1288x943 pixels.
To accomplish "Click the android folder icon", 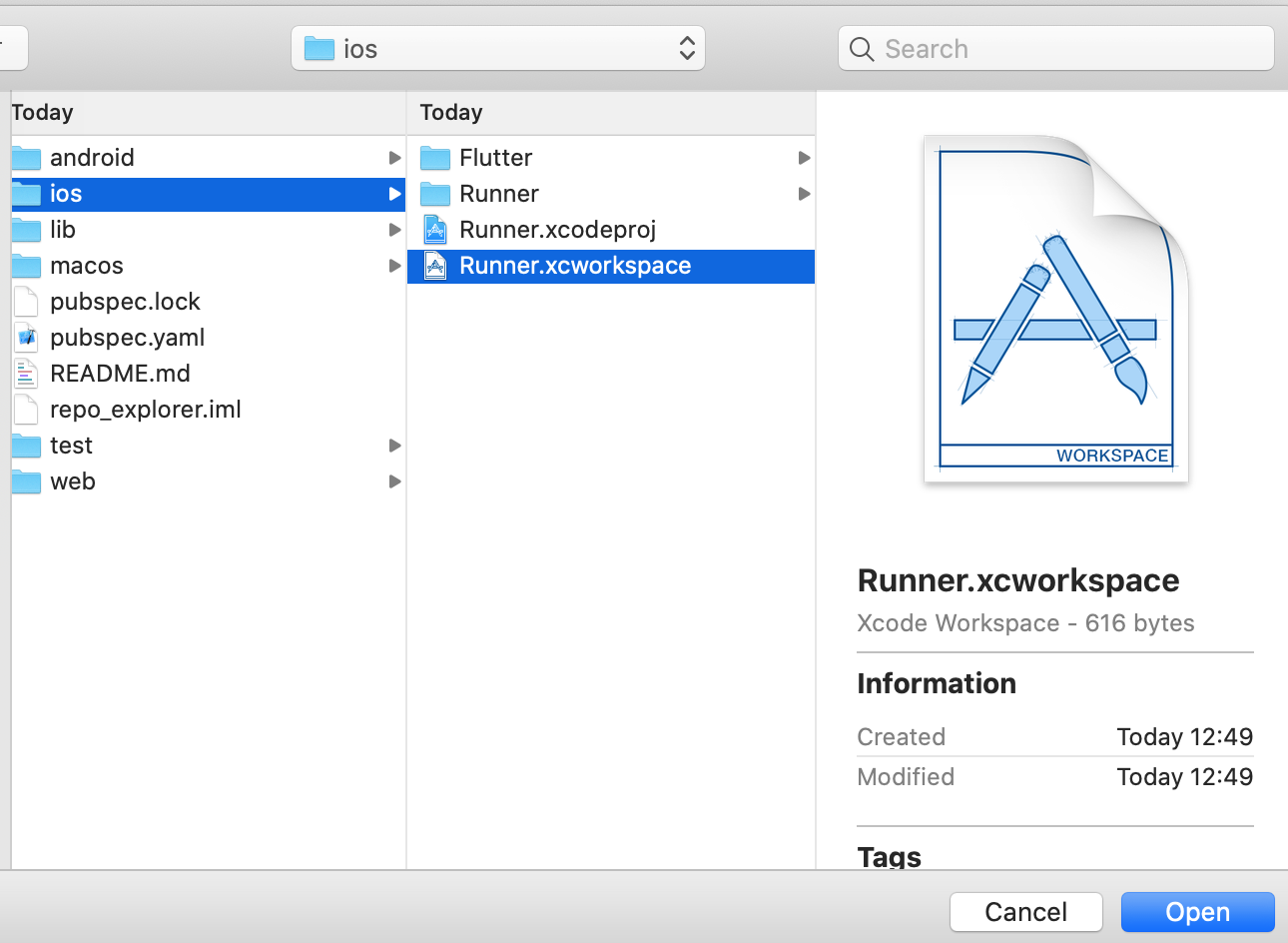I will coord(26,158).
